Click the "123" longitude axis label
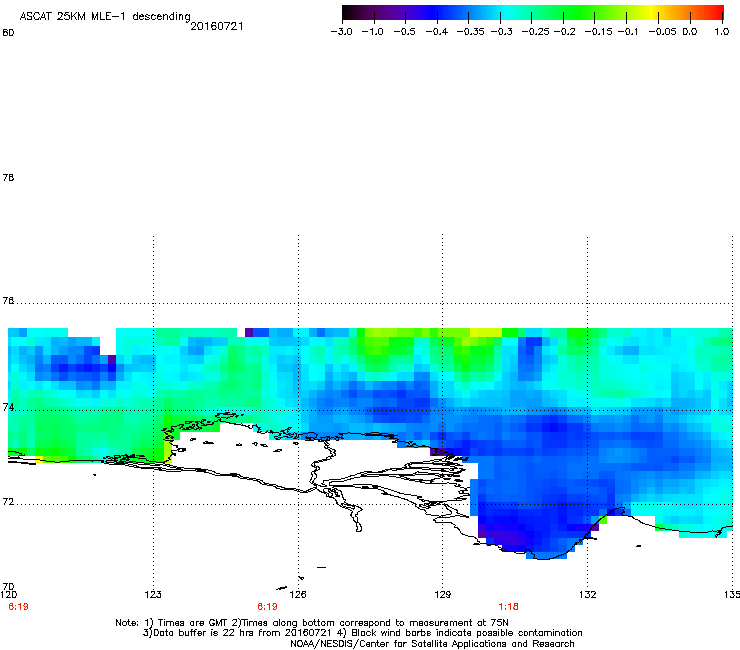Image resolution: width=740 pixels, height=650 pixels. point(153,594)
